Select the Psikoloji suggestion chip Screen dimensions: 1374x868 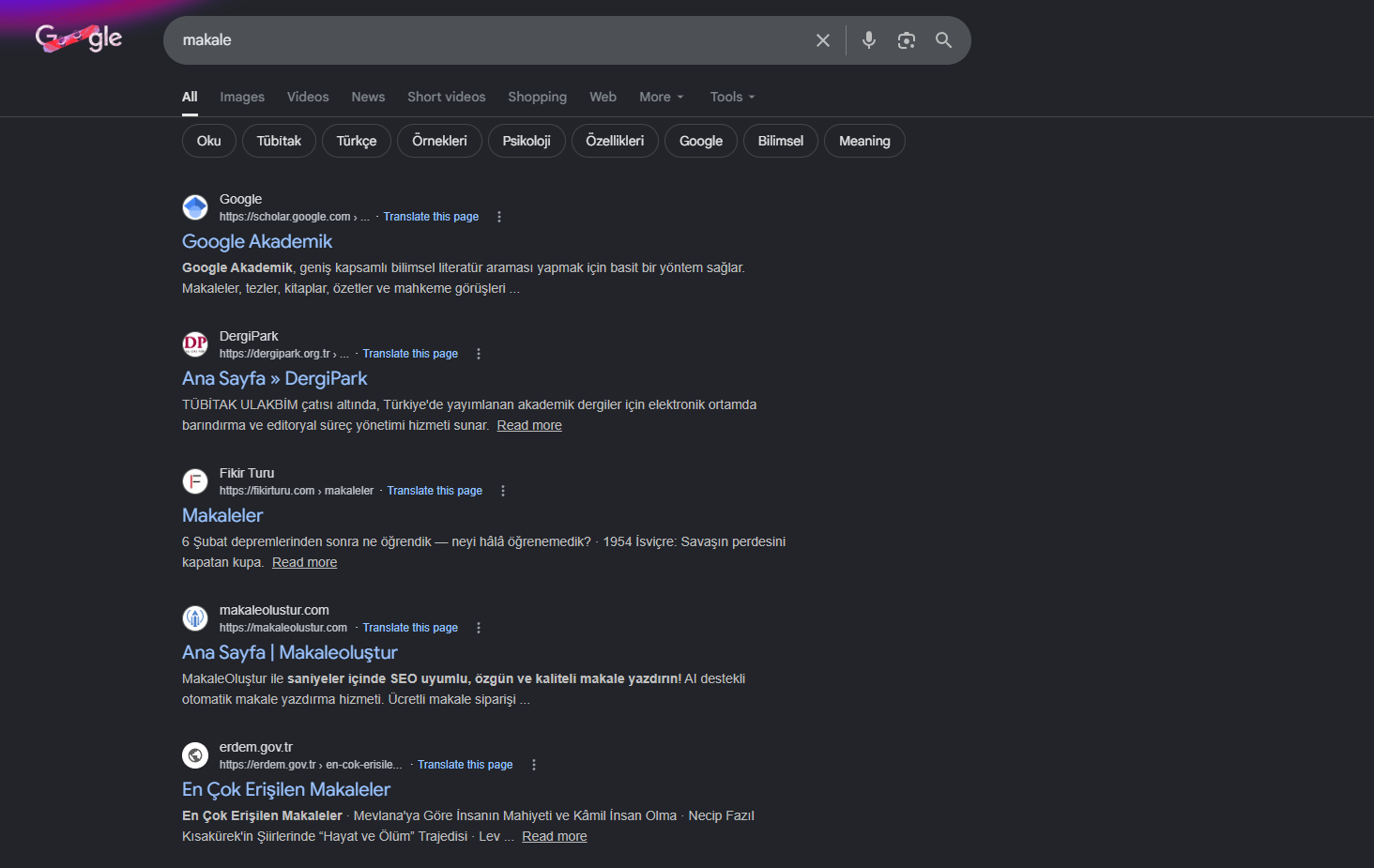[527, 141]
